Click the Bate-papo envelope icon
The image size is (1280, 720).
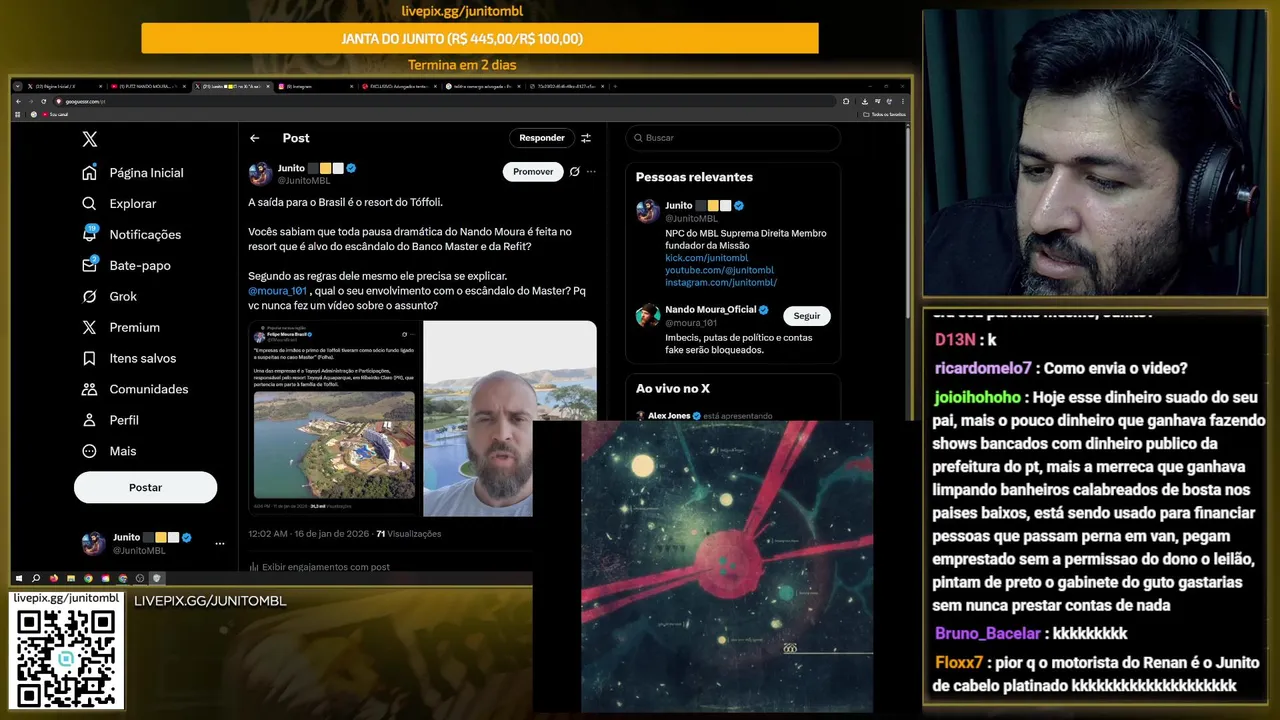90,266
